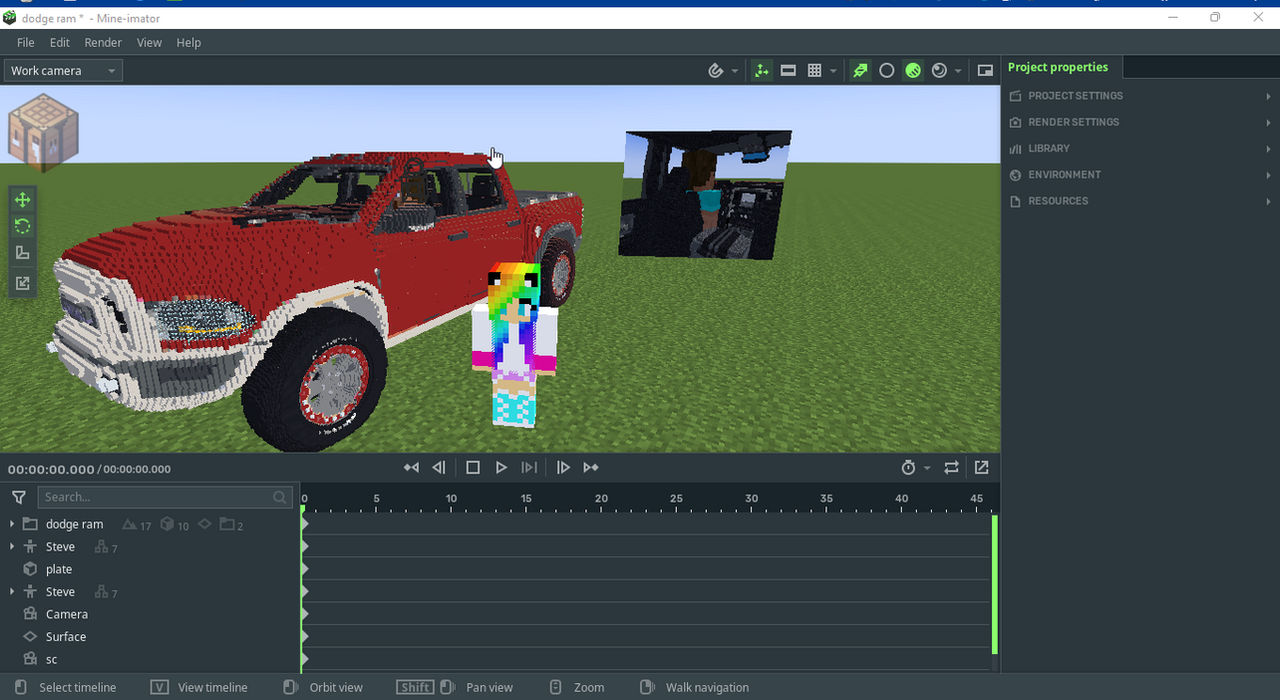The image size is (1280, 700).
Task: Expand the Render Settings section arrow
Action: (1268, 122)
